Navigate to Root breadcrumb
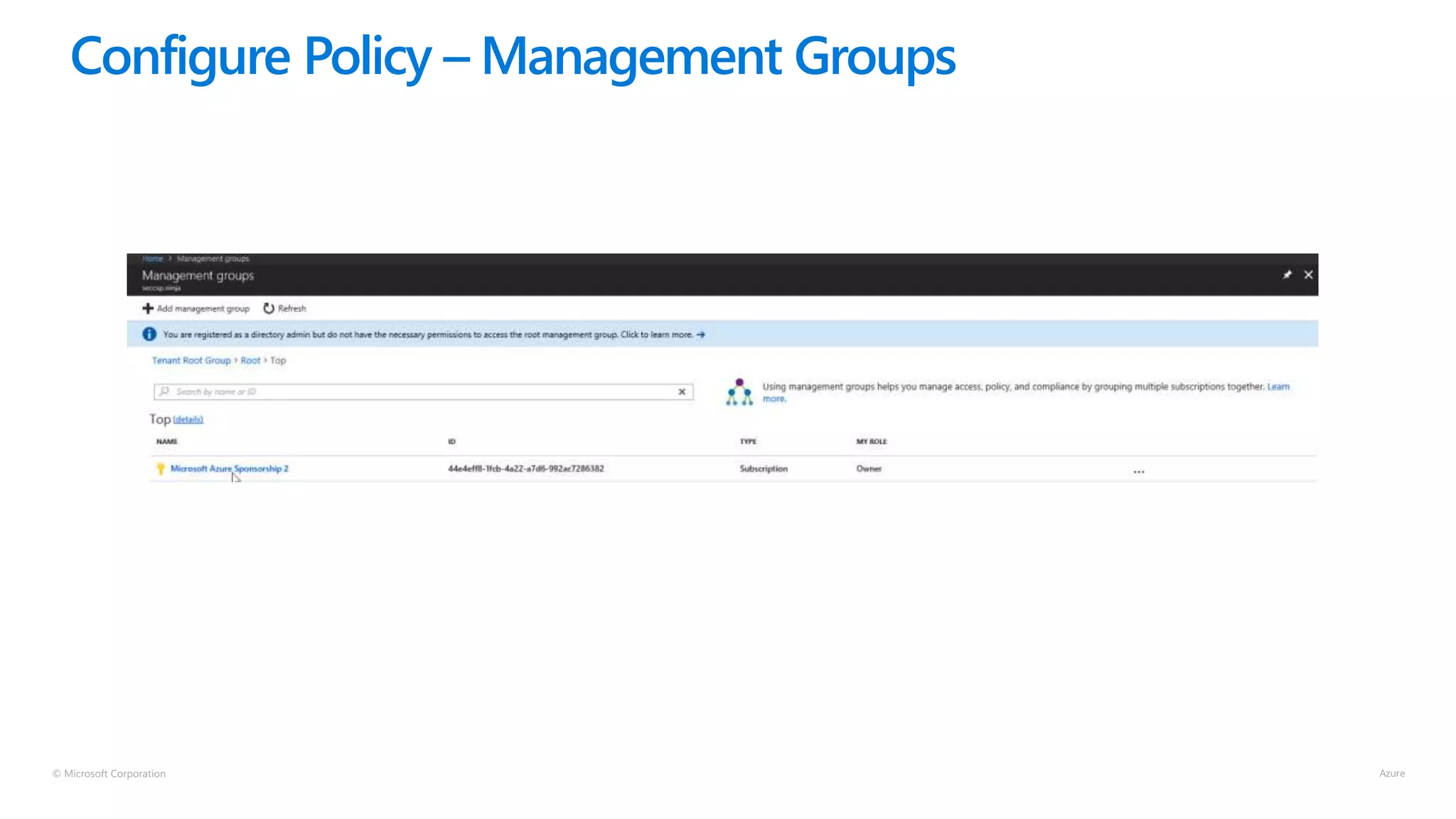 click(x=250, y=360)
